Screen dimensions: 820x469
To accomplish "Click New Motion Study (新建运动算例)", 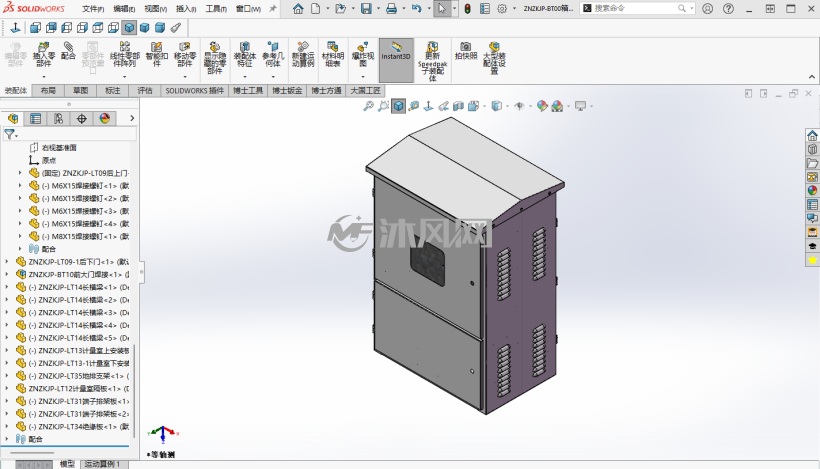I will pyautogui.click(x=303, y=54).
